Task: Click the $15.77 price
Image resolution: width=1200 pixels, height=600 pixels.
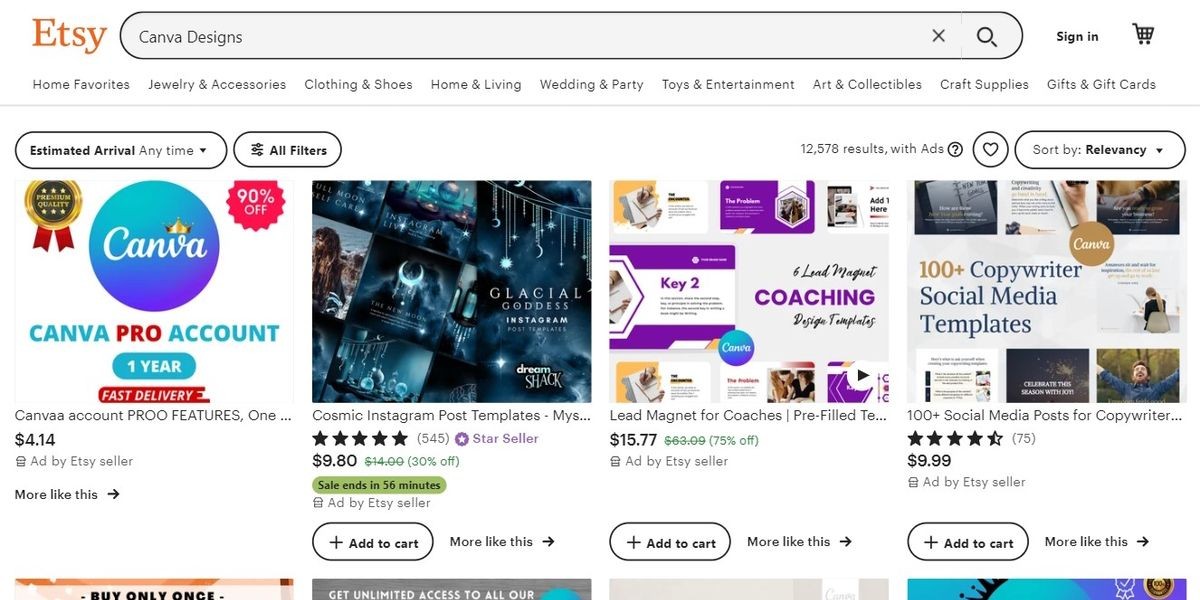Action: (634, 439)
